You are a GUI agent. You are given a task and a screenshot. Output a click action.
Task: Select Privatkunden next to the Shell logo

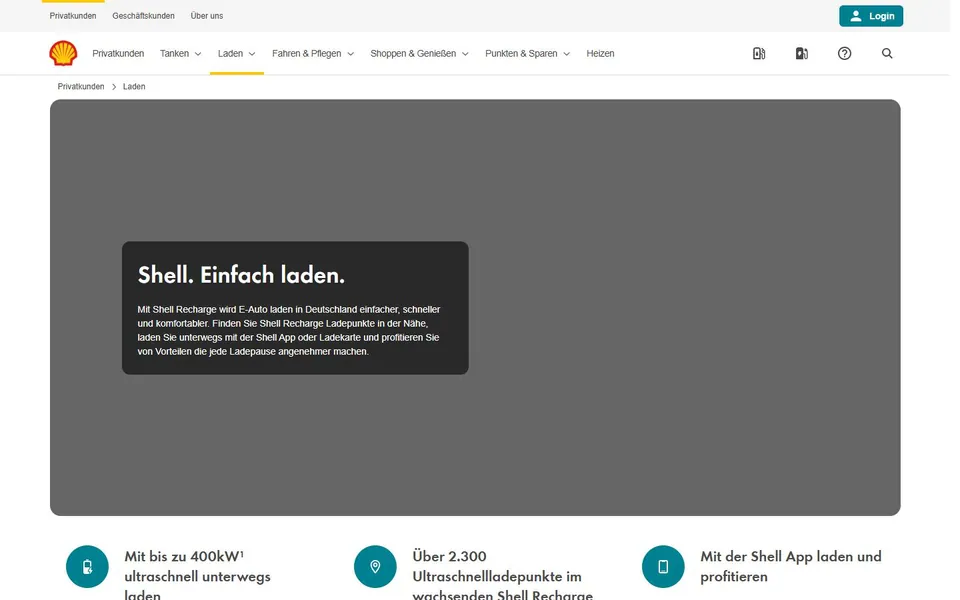coord(118,53)
